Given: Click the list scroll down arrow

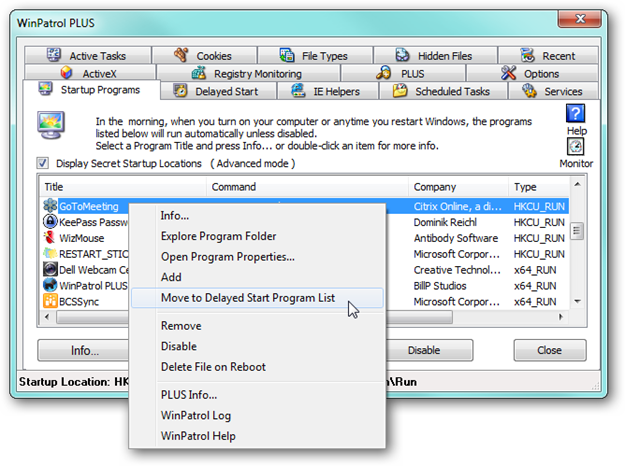Looking at the screenshot, I should (577, 301).
